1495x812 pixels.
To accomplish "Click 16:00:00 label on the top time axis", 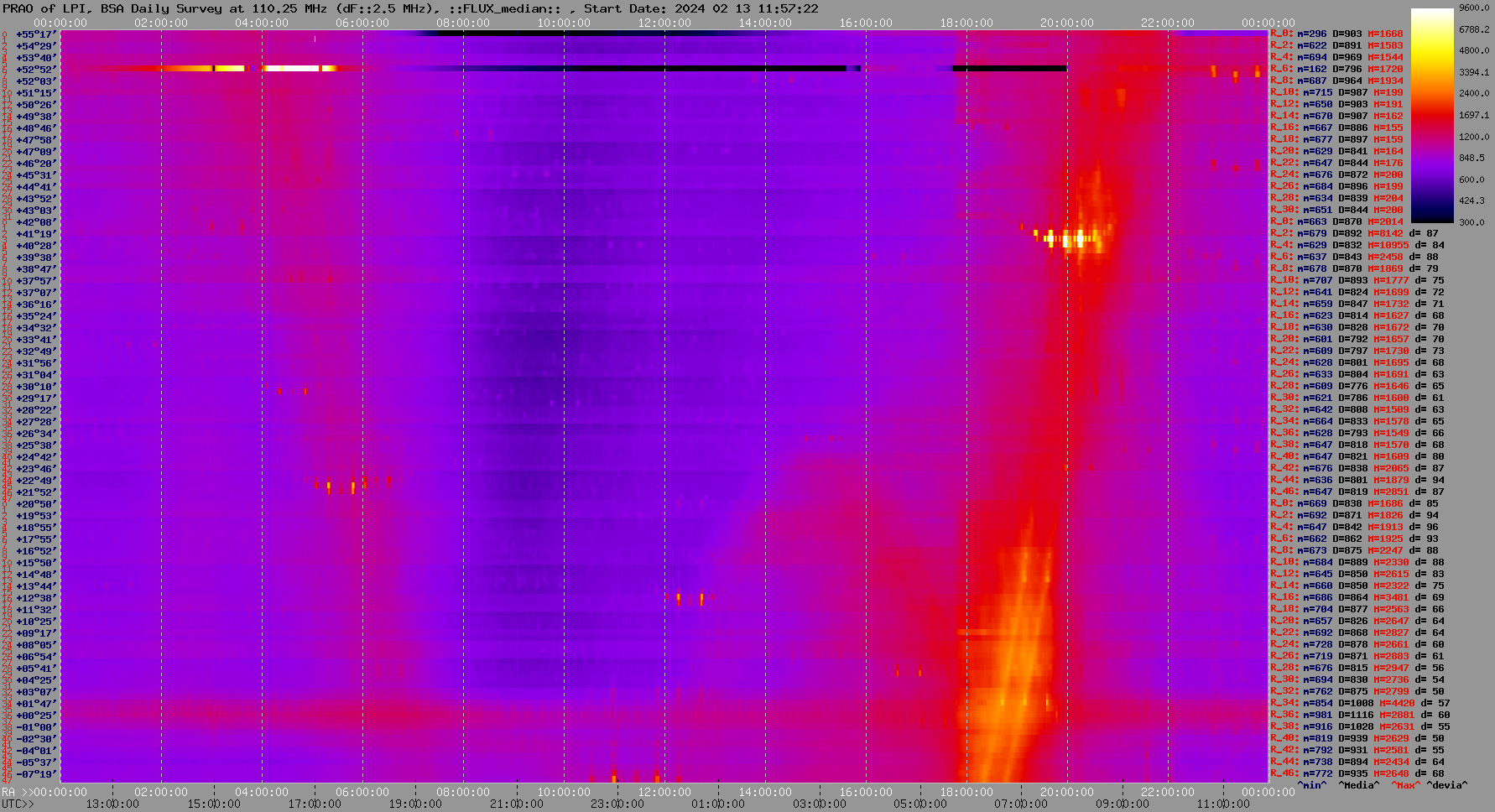I will click(866, 23).
